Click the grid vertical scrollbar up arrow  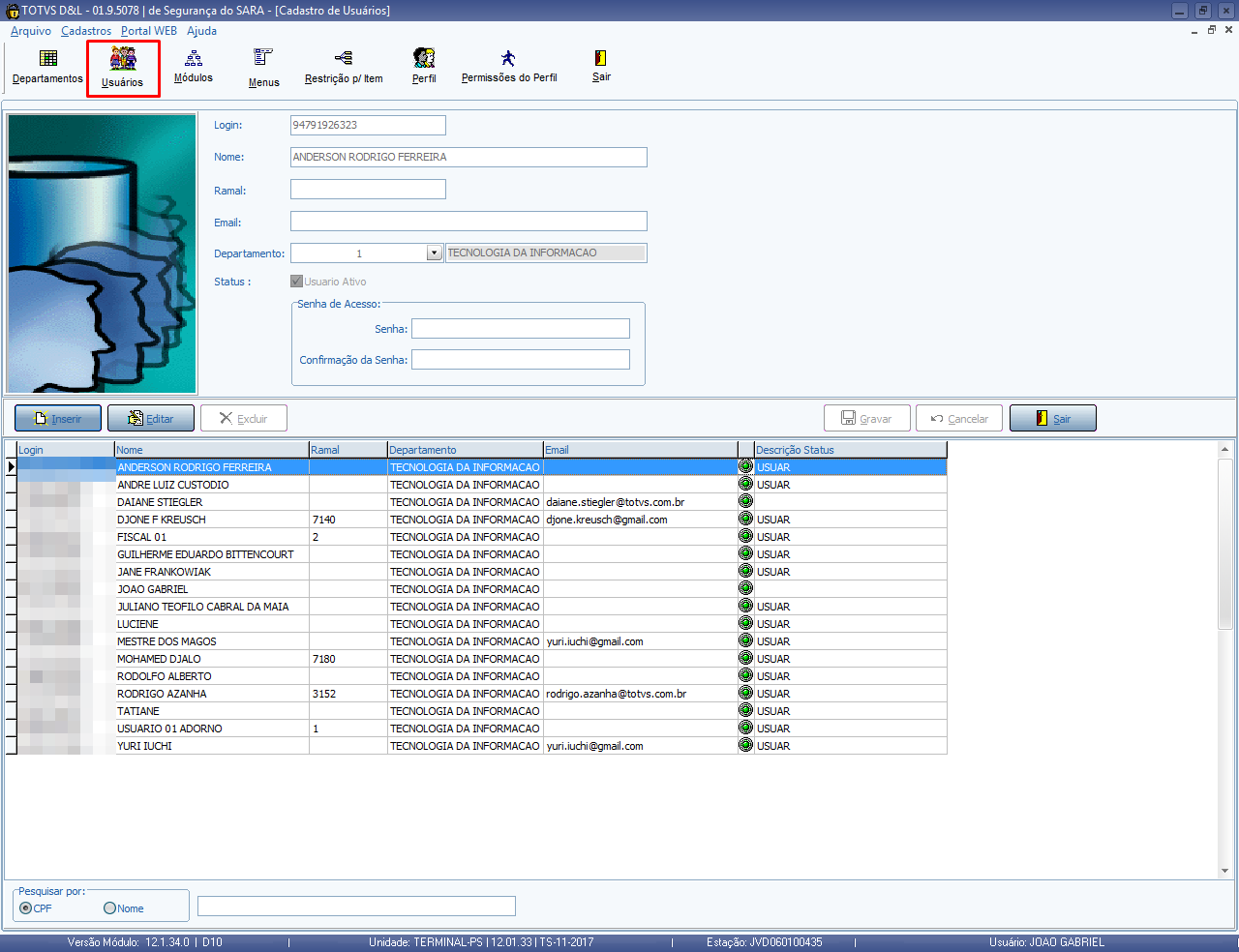pyautogui.click(x=1224, y=449)
